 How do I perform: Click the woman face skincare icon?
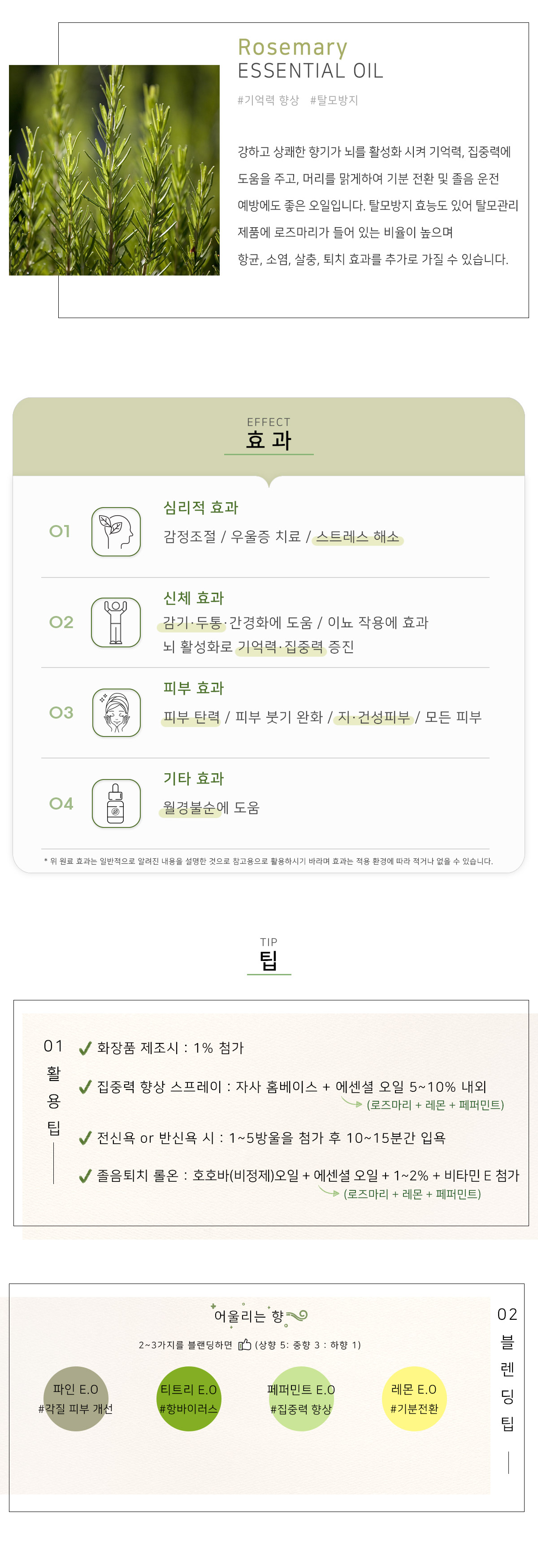click(116, 712)
